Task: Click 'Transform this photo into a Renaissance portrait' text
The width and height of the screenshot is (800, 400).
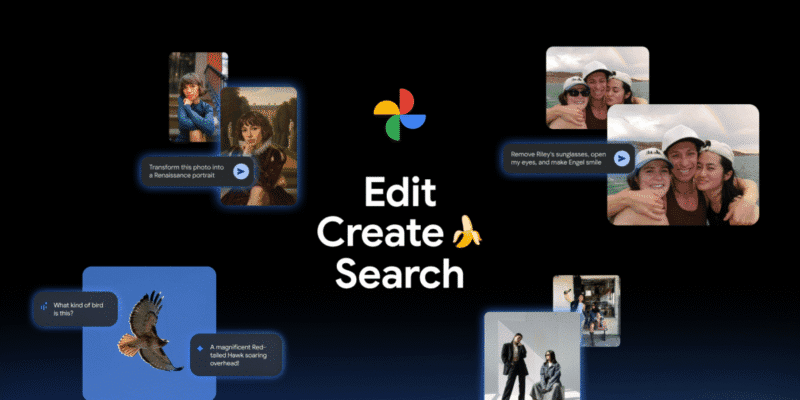Action: click(x=185, y=171)
